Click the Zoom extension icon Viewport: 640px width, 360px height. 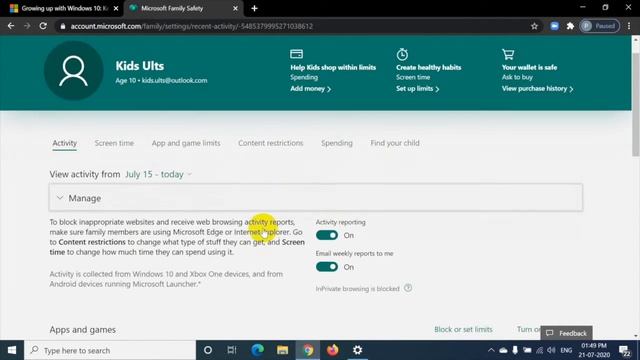554,26
